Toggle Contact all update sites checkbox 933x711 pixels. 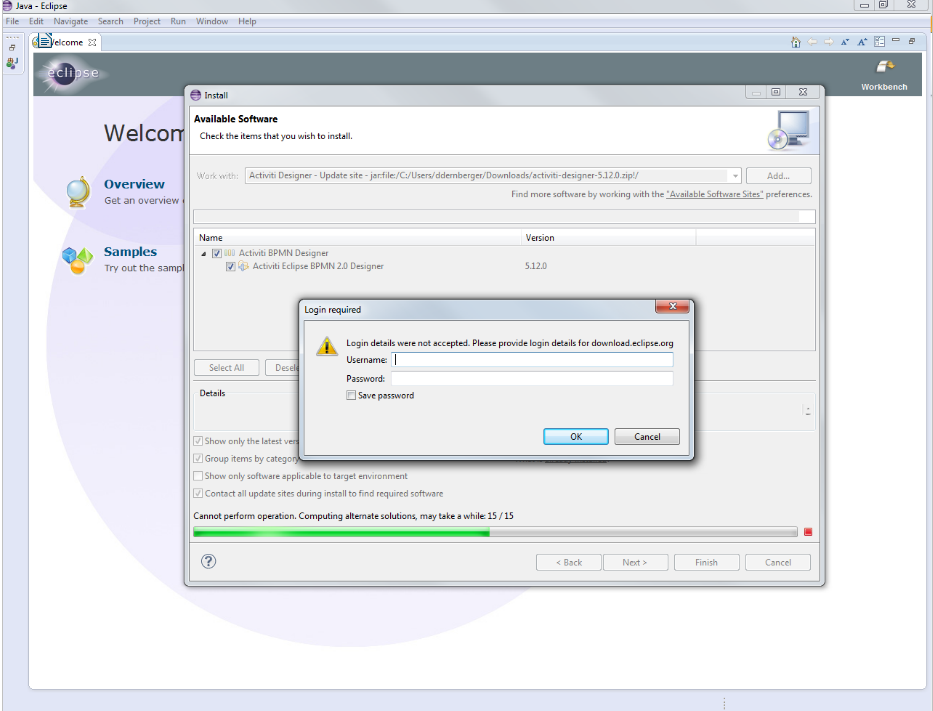[198, 493]
